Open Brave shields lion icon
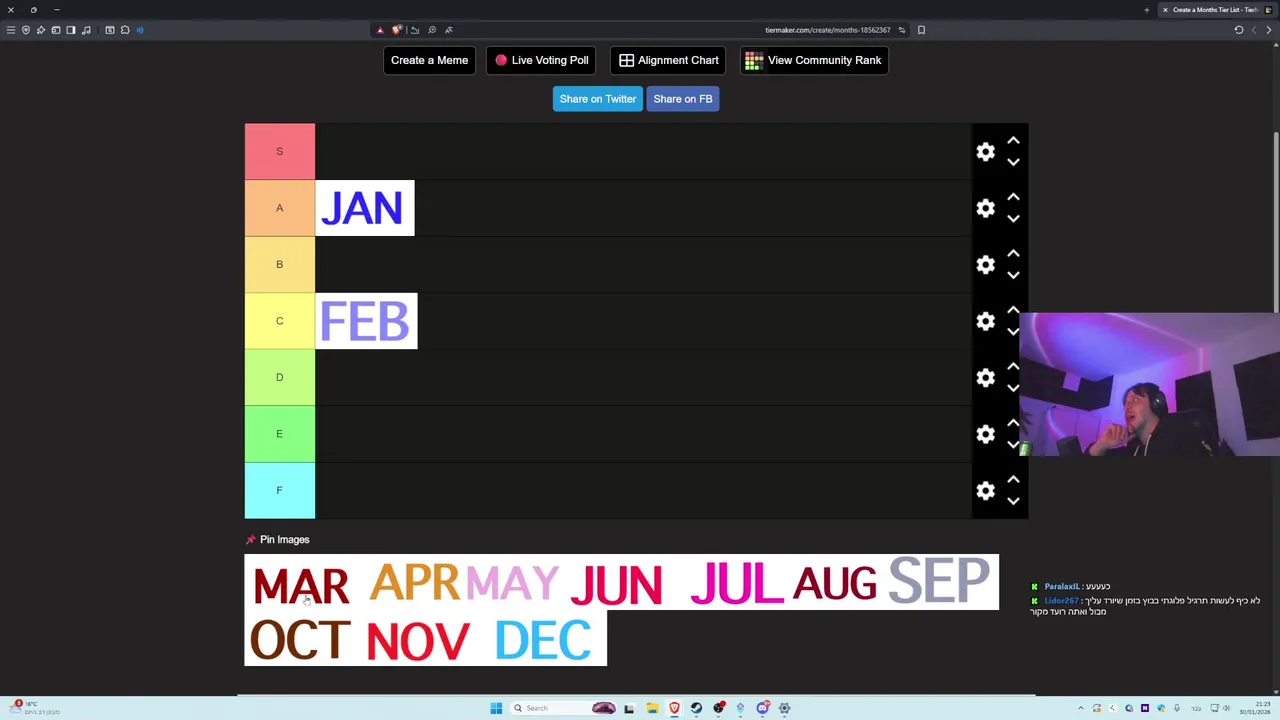The width and height of the screenshot is (1280, 720). [397, 30]
